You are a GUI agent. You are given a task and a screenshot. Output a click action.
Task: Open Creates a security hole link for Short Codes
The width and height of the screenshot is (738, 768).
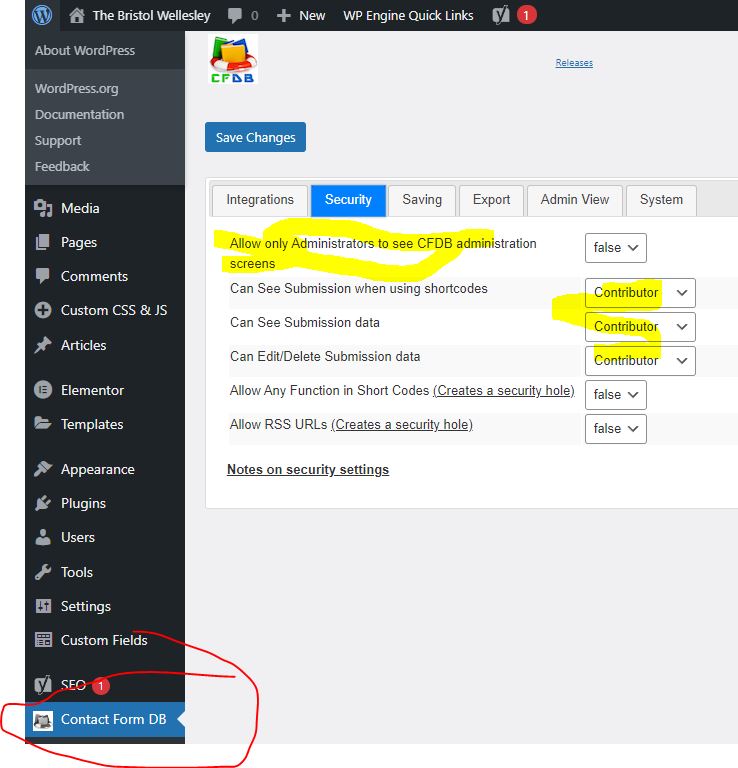pos(503,390)
